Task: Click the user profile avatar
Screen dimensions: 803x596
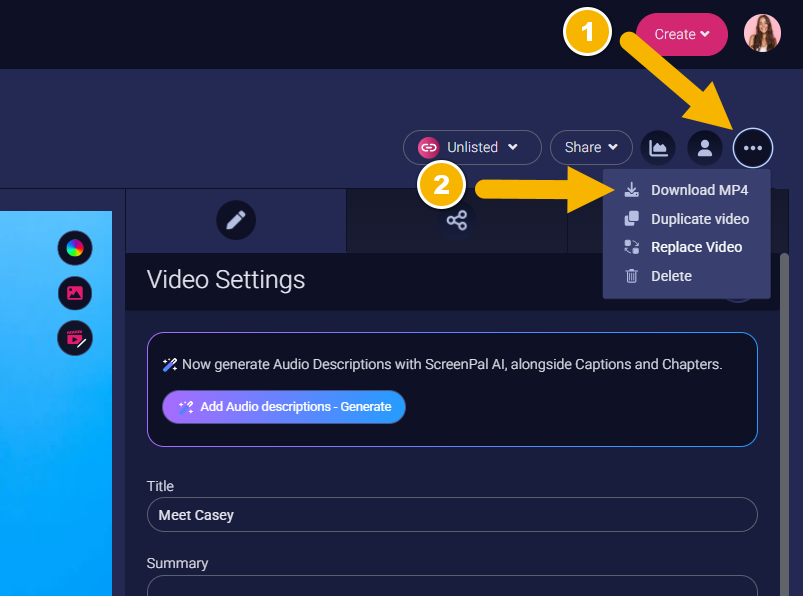Action: 762,33
